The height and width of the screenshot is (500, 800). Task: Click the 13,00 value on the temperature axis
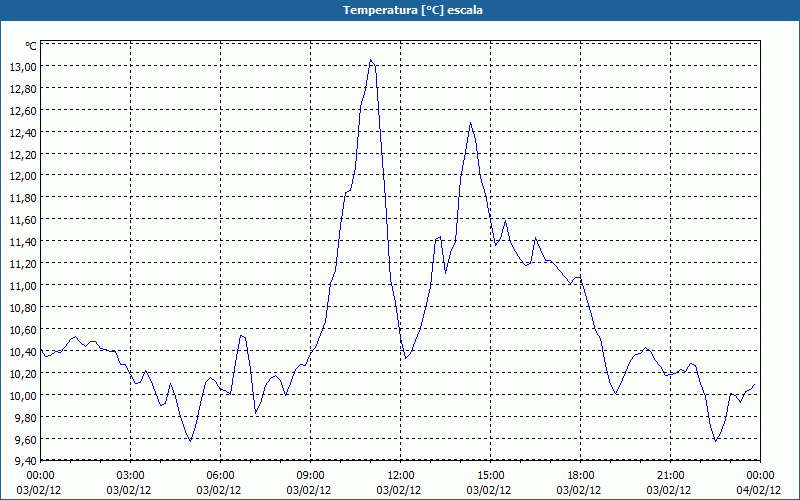[x=22, y=67]
